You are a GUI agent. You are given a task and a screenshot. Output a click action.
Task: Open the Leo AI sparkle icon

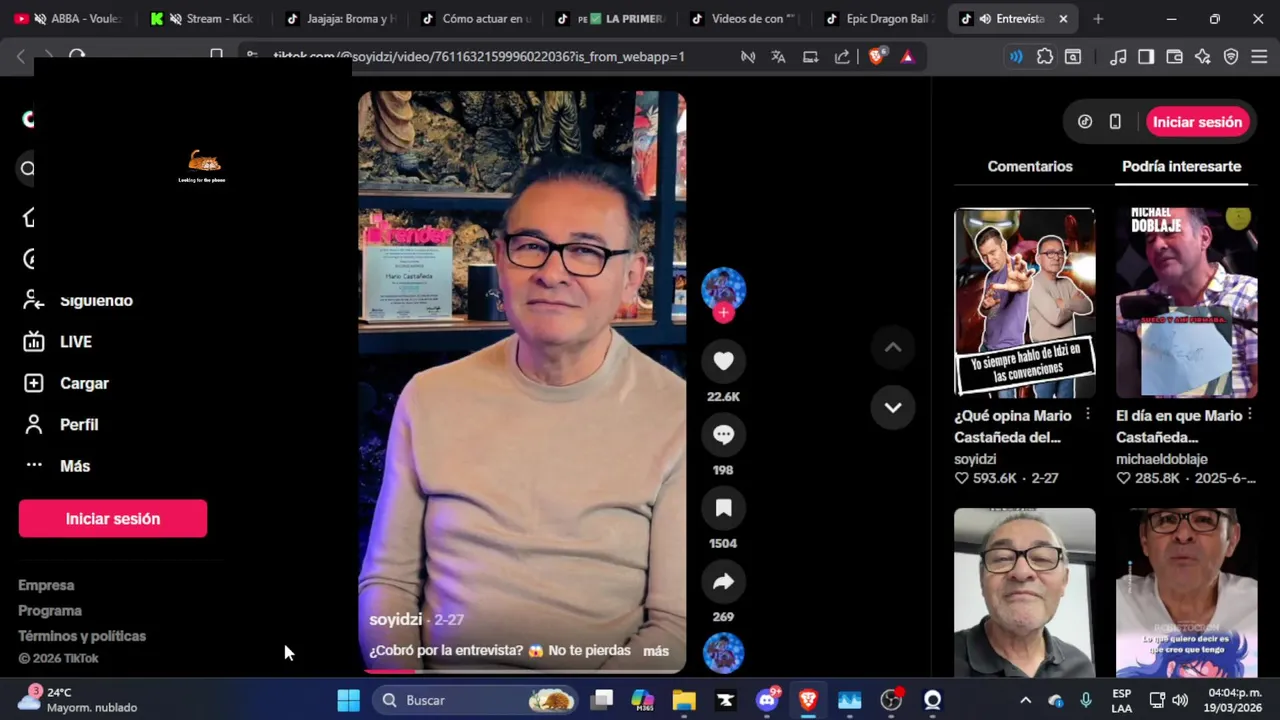1203,57
